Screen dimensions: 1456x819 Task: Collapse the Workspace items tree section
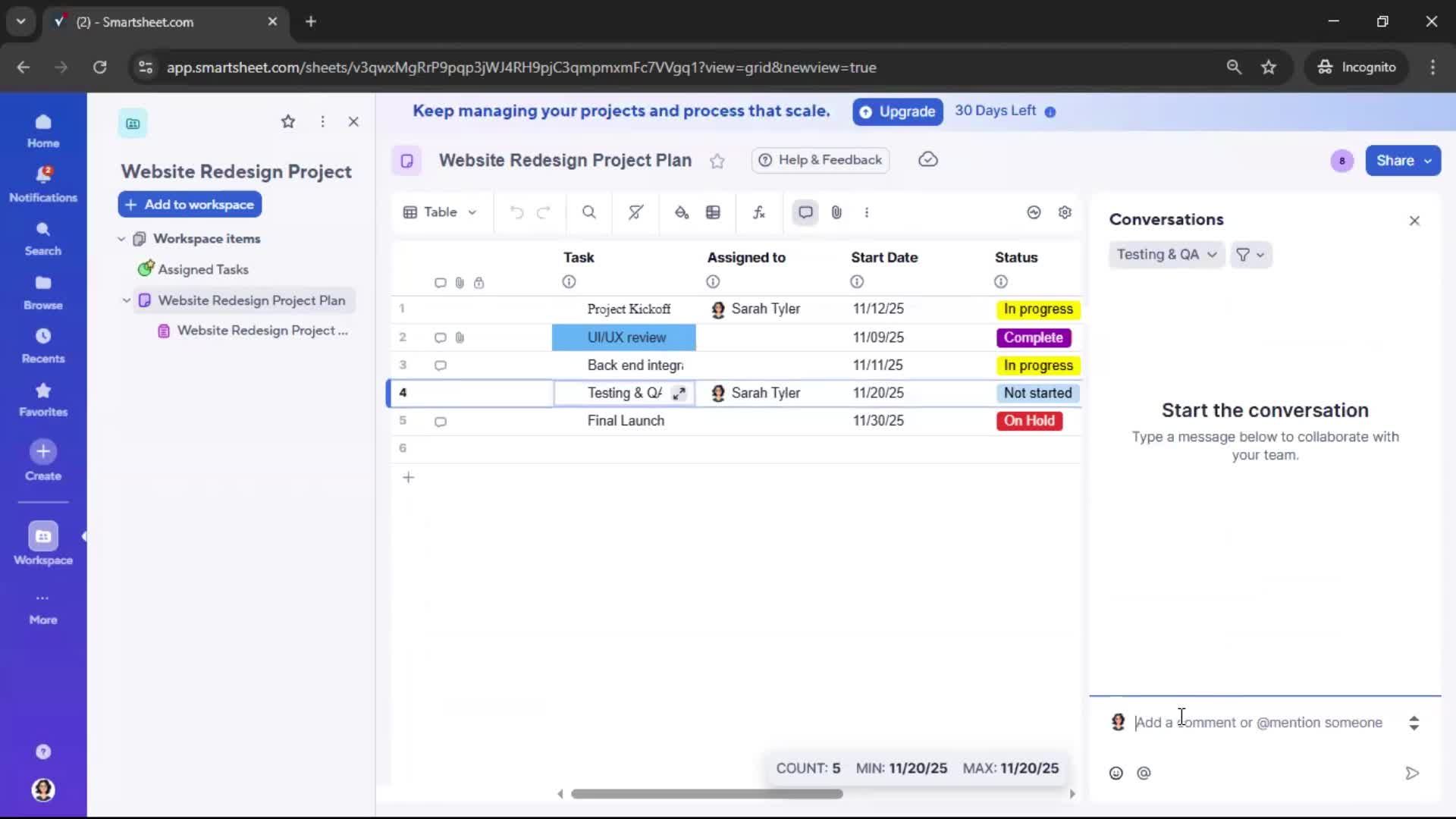pyautogui.click(x=122, y=238)
